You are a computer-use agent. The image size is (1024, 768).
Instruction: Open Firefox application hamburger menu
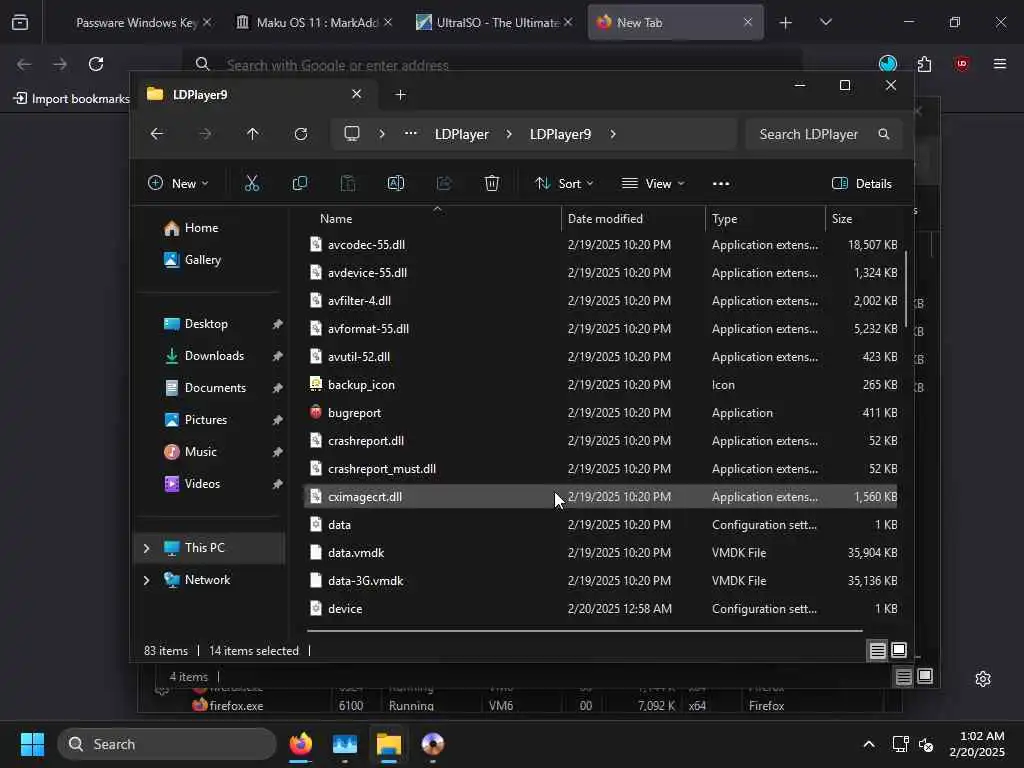(x=1000, y=64)
